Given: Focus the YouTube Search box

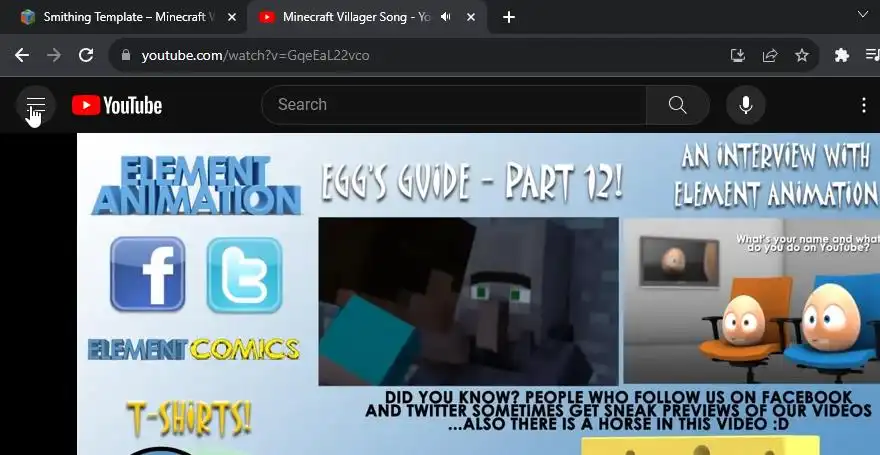Looking at the screenshot, I should [453, 105].
